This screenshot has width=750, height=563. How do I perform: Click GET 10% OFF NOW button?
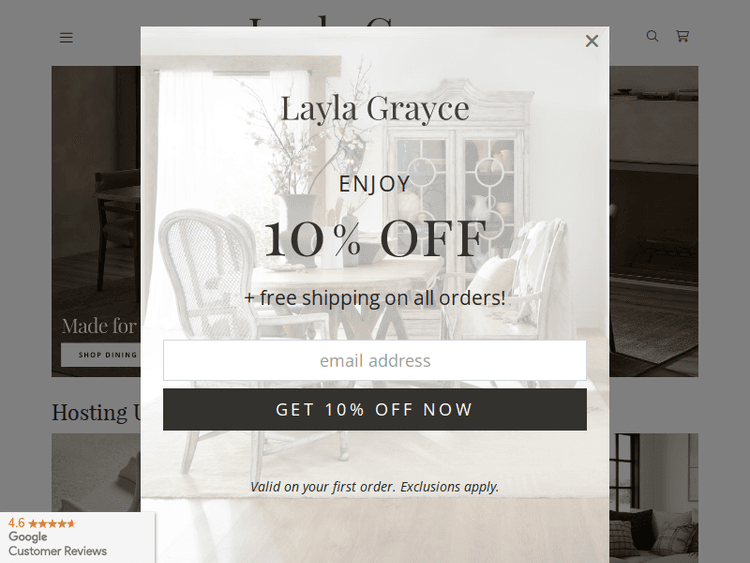(x=375, y=409)
